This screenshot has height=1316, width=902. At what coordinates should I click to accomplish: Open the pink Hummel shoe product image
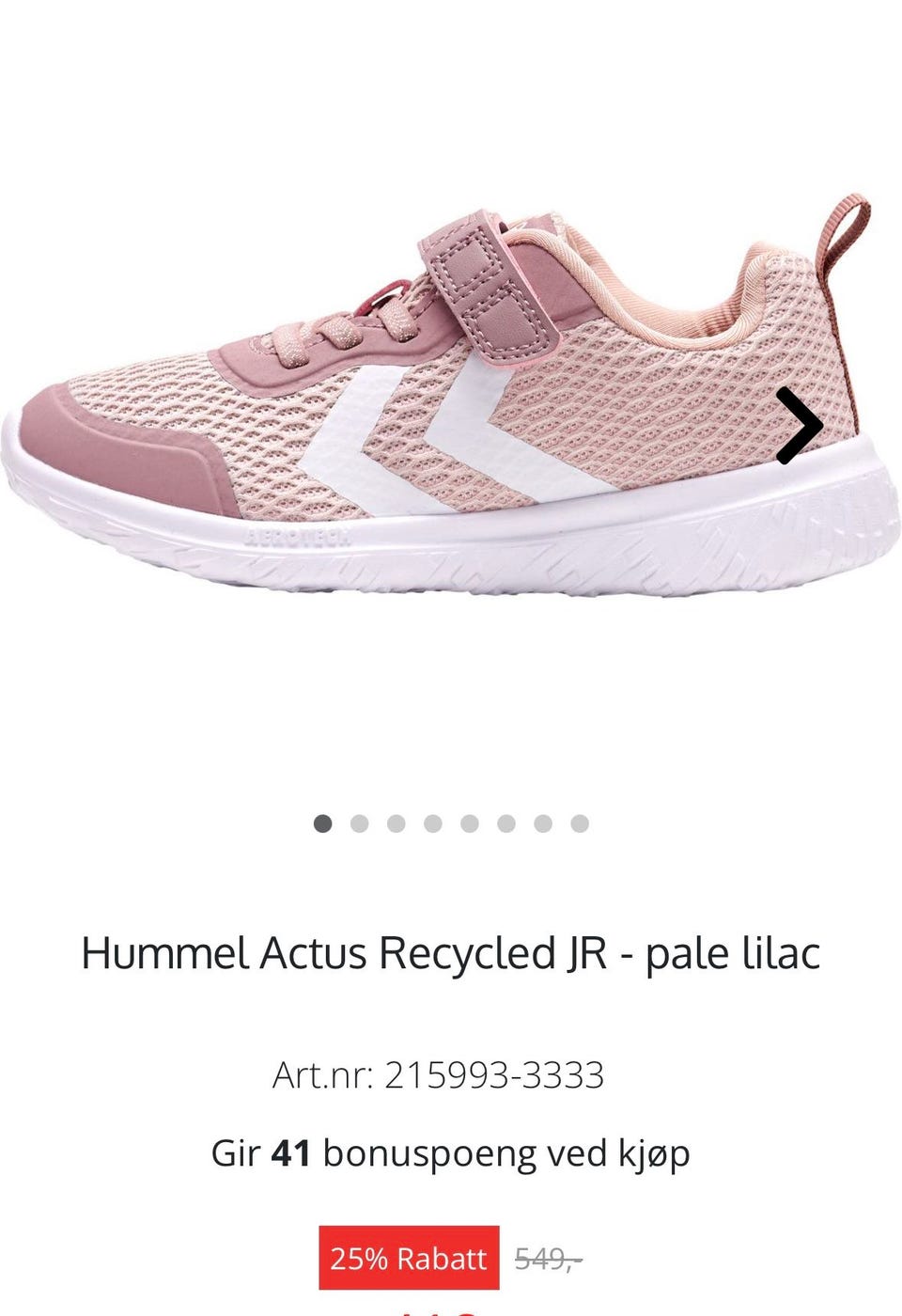click(449, 395)
